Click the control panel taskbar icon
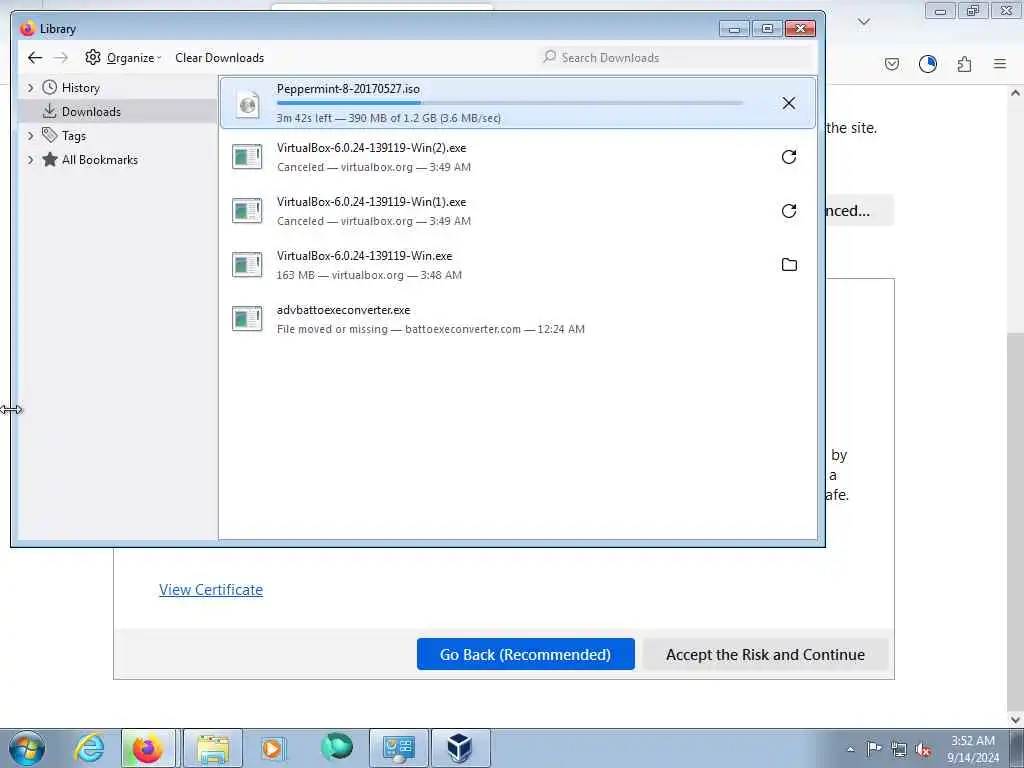Screen dimensions: 1024x768 (398, 748)
